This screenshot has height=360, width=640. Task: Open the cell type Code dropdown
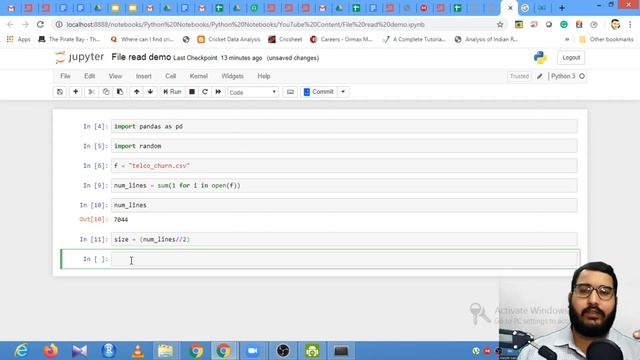click(253, 92)
